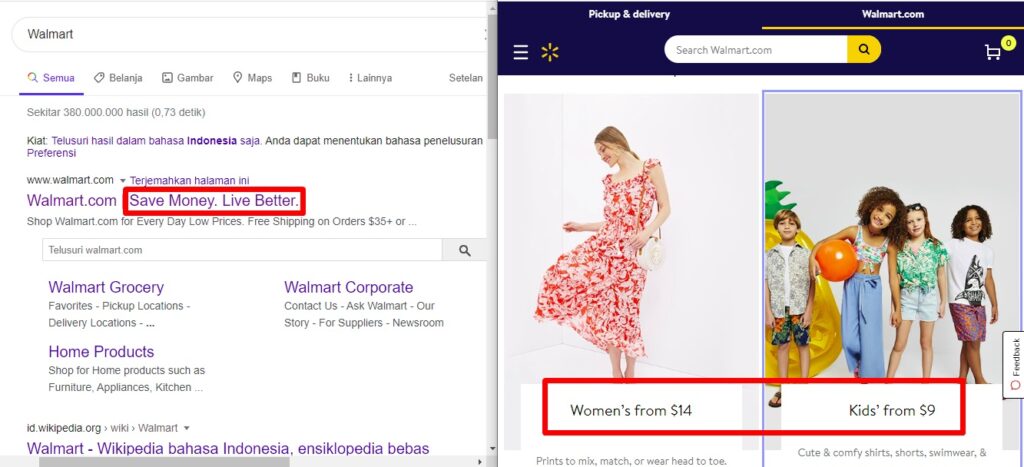Open Women's from $14 label
This screenshot has height=467, width=1024.
tap(631, 410)
